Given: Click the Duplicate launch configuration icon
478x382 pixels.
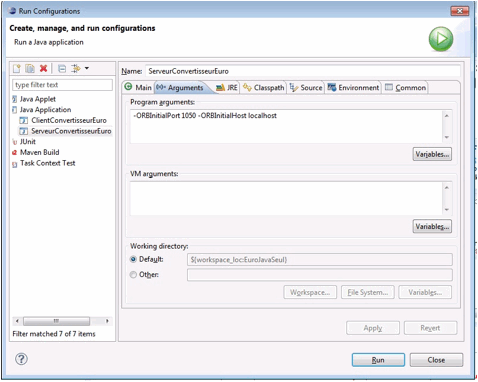Looking at the screenshot, I should (x=30, y=69).
